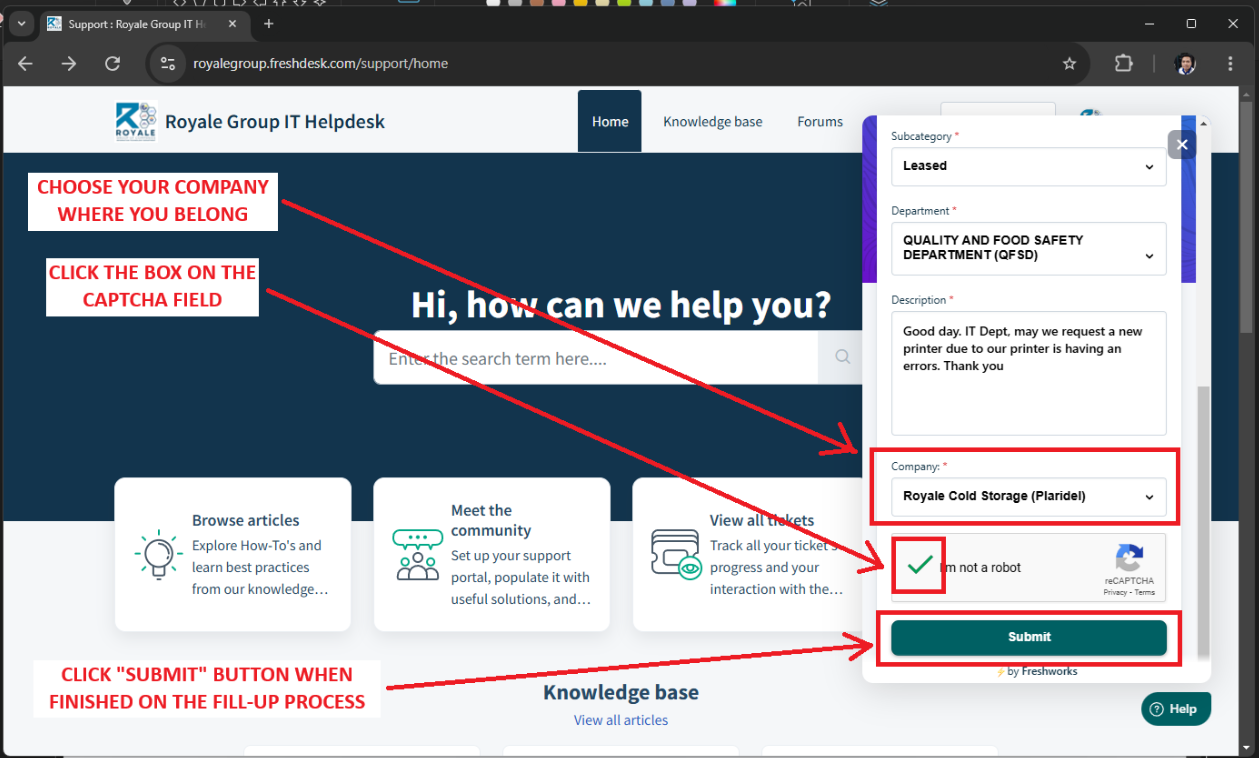Screen dimensions: 1259x758
Task: Click the Browse articles heading
Action: (246, 520)
